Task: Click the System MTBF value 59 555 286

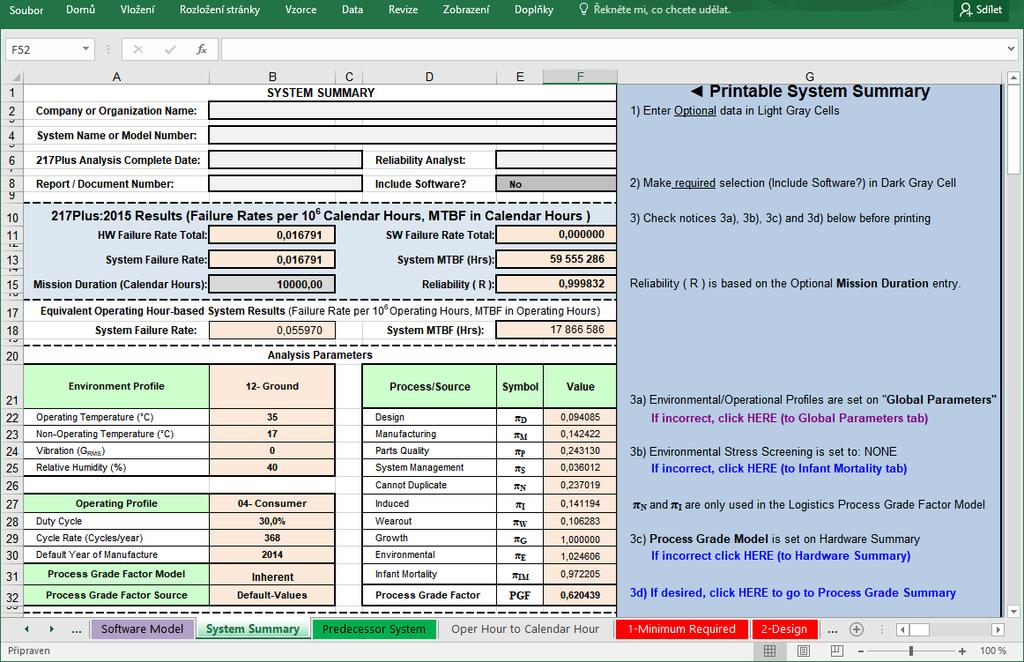Action: (556, 259)
